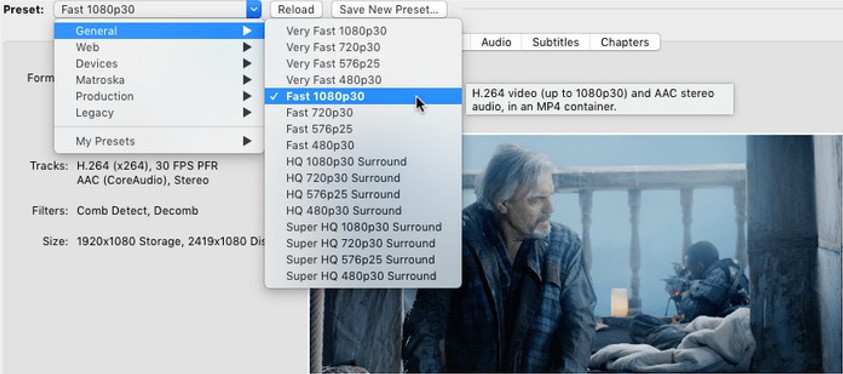Select Very Fast 480p30 preset

point(363,80)
